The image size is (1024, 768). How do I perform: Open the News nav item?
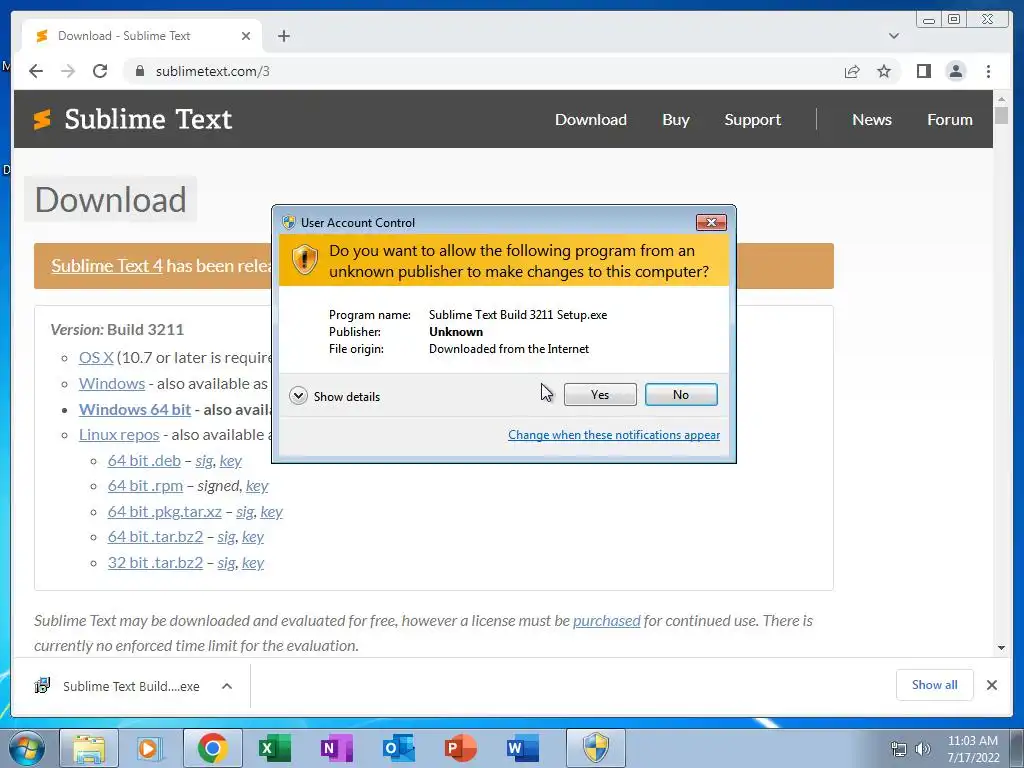click(871, 120)
